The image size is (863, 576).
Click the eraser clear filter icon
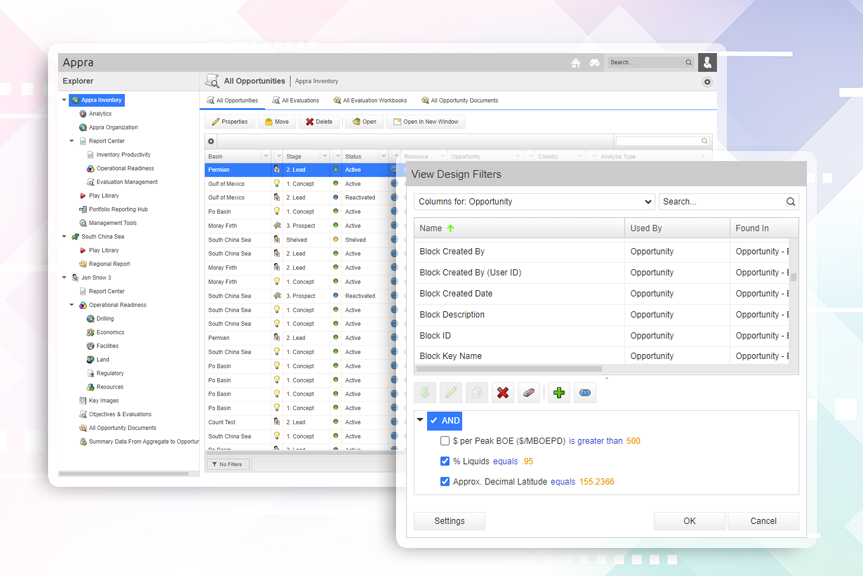click(x=528, y=393)
